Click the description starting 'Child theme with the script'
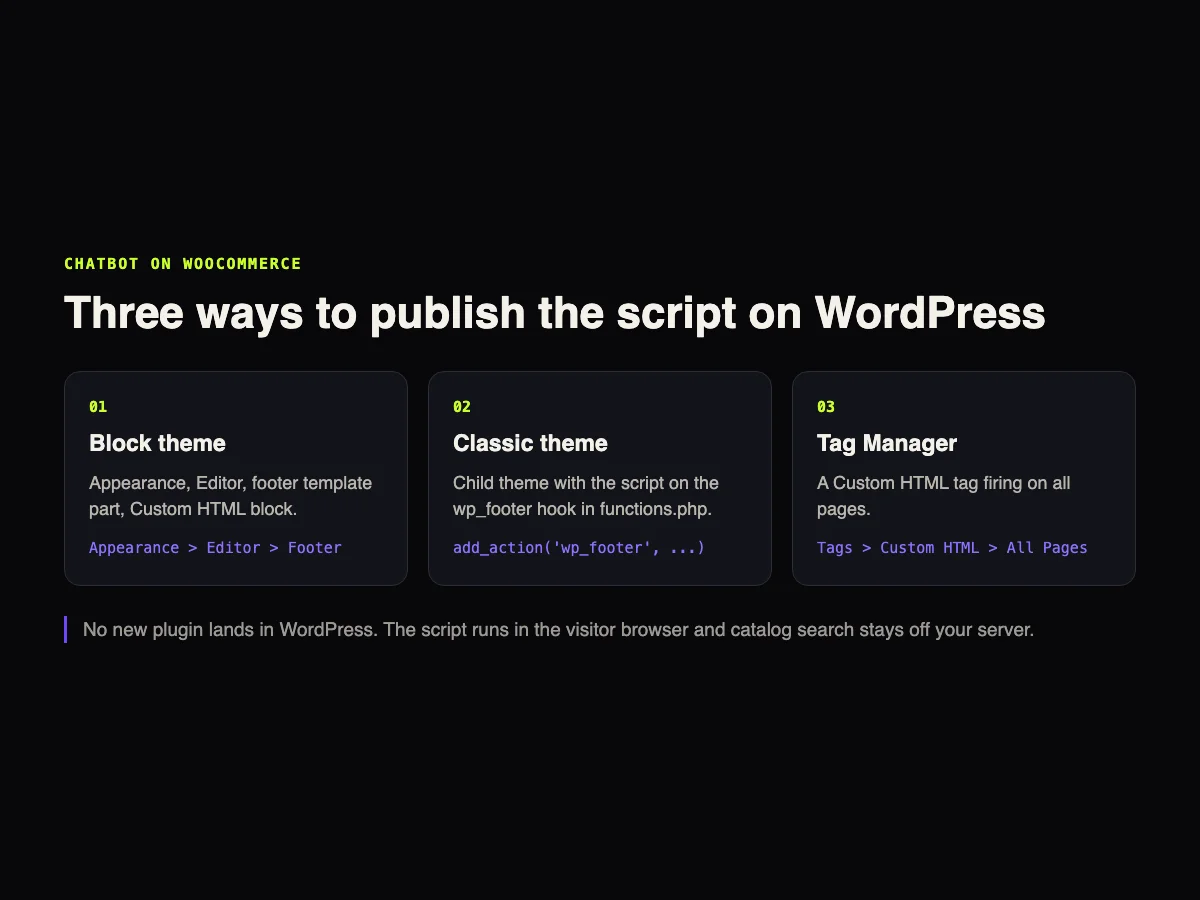Viewport: 1200px width, 900px height. click(586, 496)
